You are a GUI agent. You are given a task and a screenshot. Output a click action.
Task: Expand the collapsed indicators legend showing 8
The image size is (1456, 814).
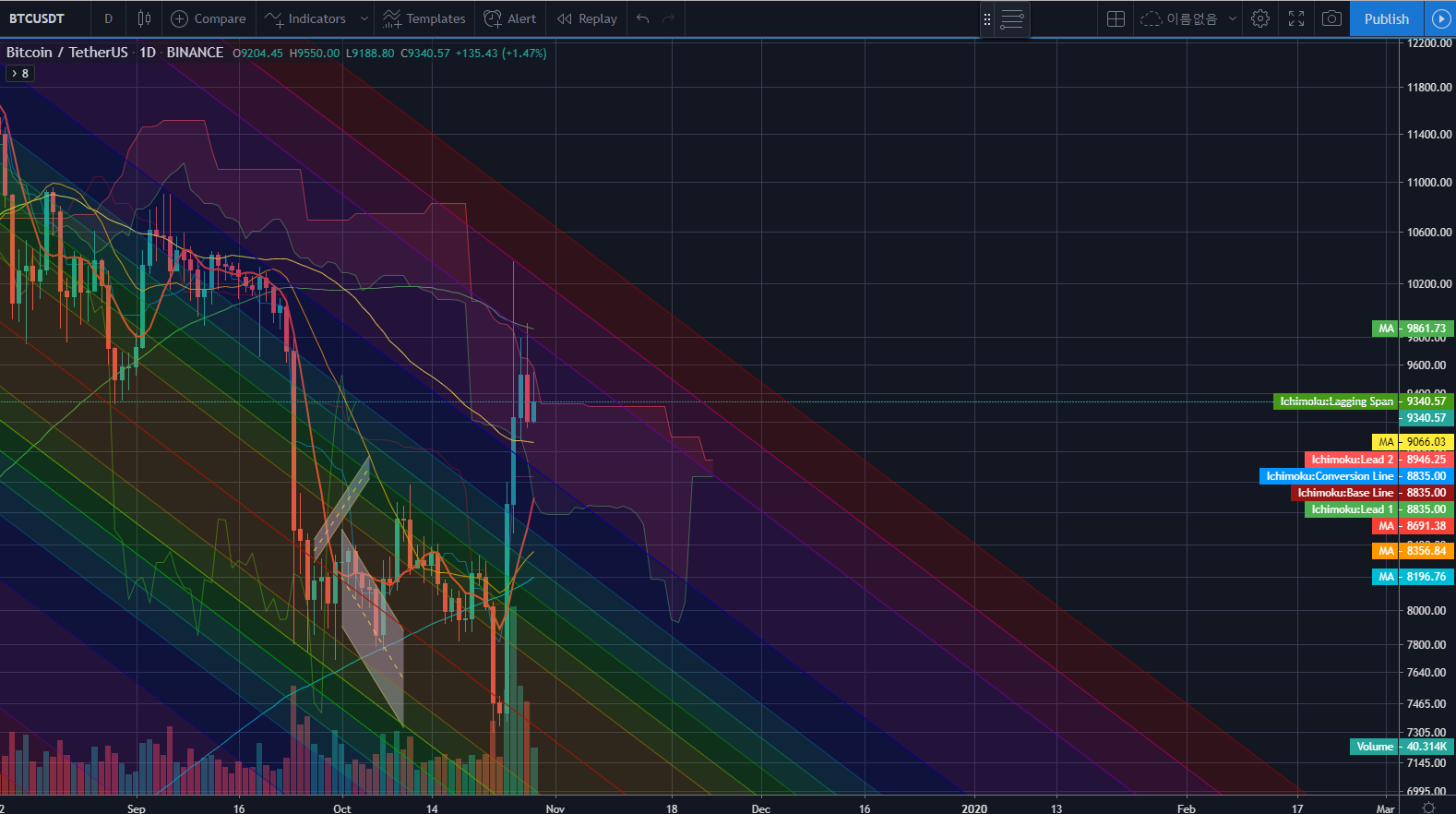[x=20, y=73]
